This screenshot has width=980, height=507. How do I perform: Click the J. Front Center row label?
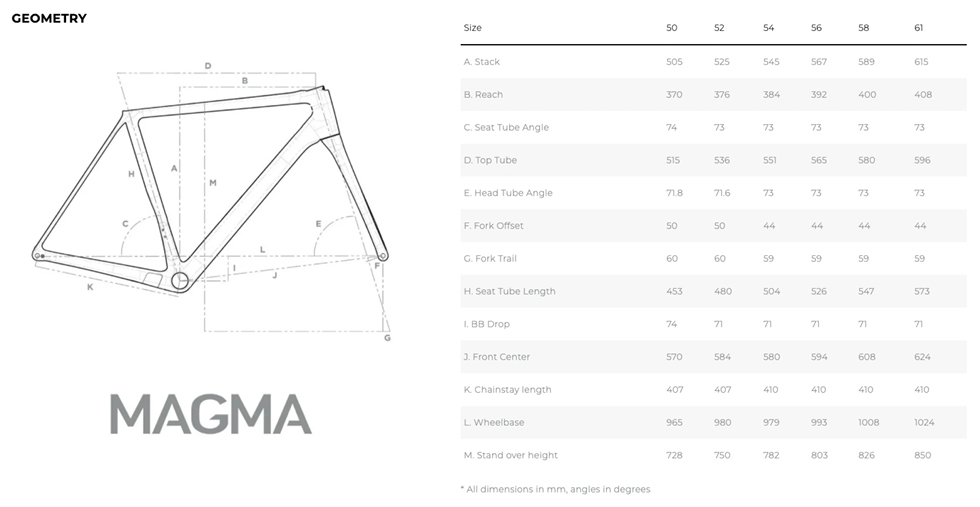[x=497, y=357]
